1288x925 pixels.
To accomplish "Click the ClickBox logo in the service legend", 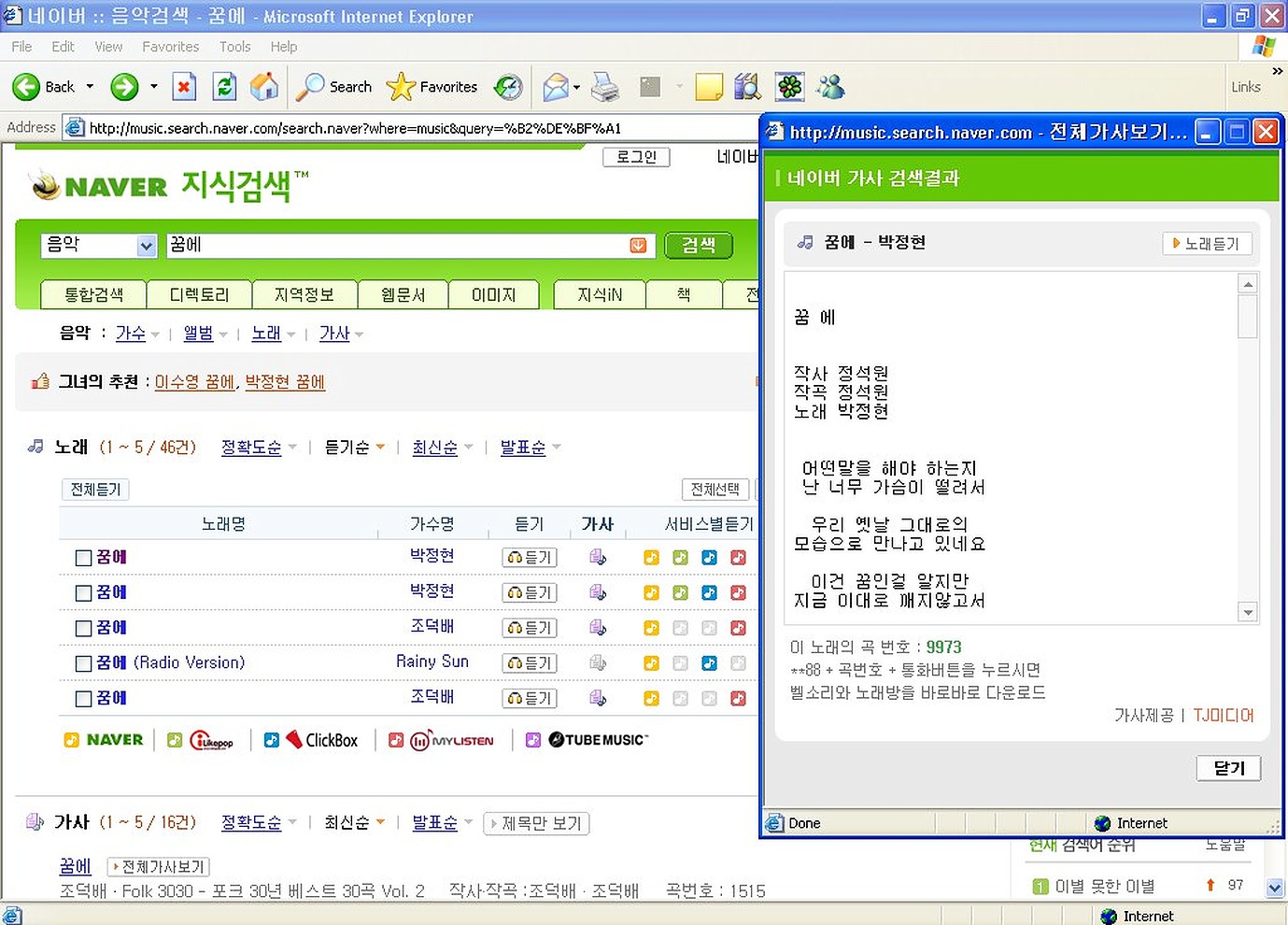I will click(322, 740).
